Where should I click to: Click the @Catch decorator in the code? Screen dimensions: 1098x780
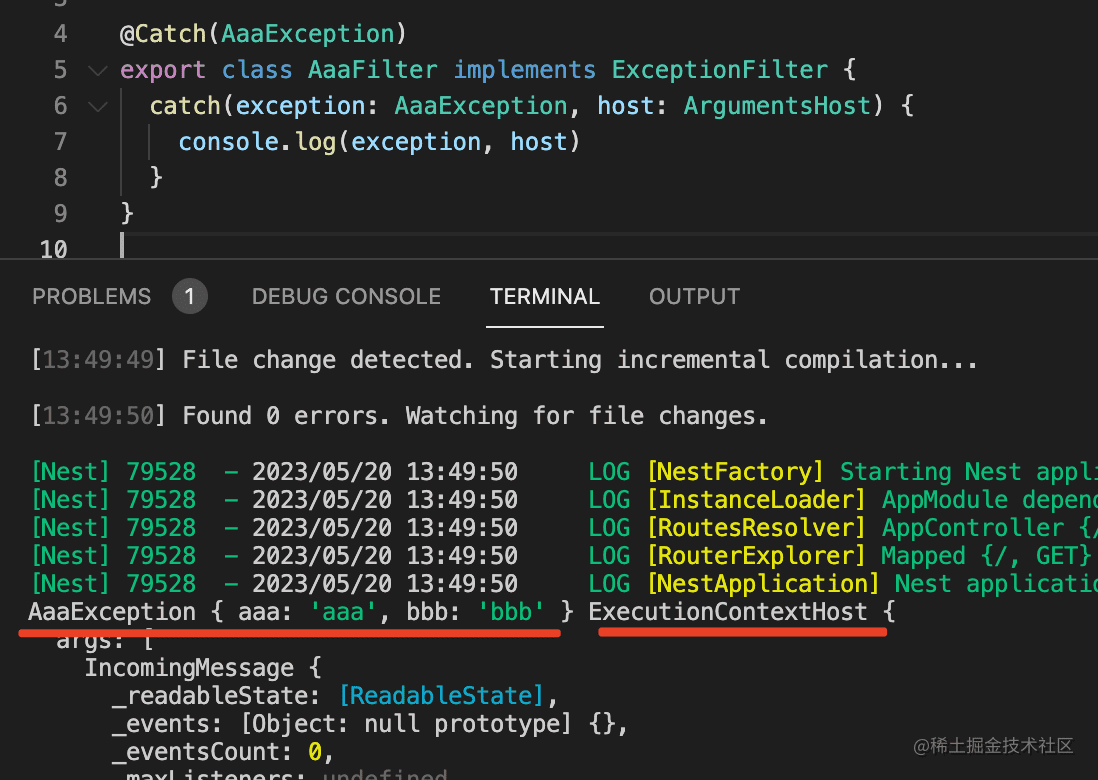tap(163, 34)
